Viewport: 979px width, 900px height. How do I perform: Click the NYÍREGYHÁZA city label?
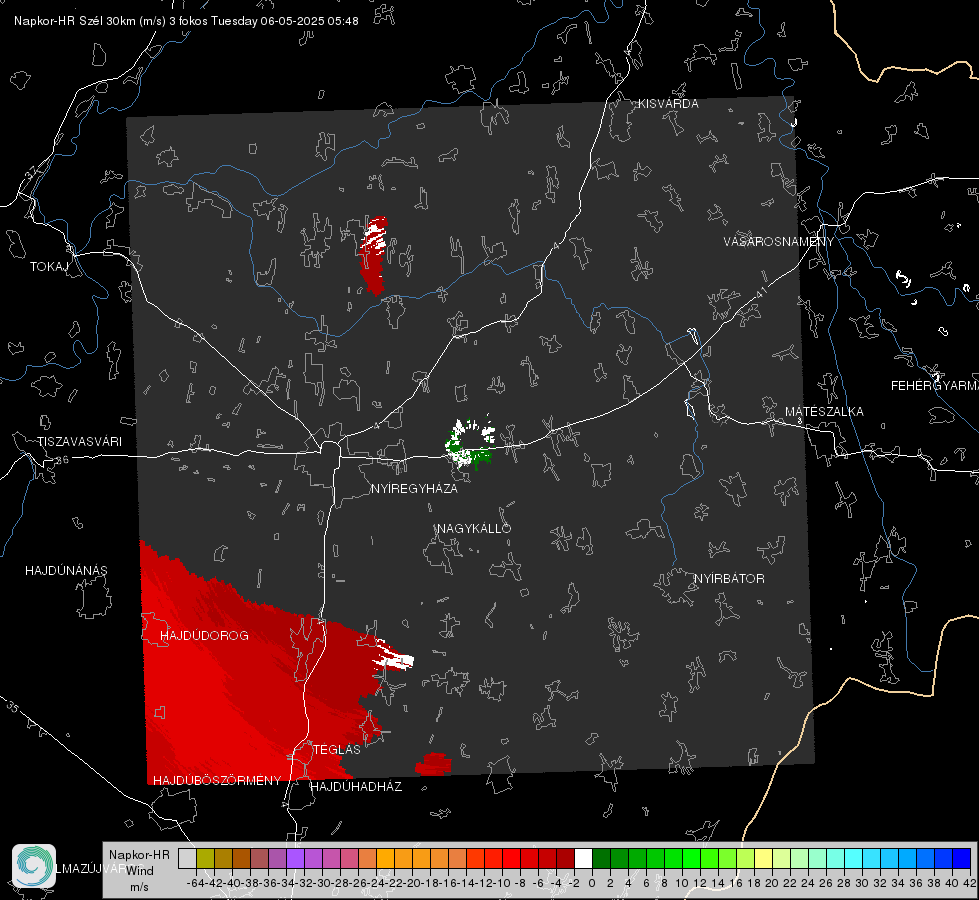(414, 488)
